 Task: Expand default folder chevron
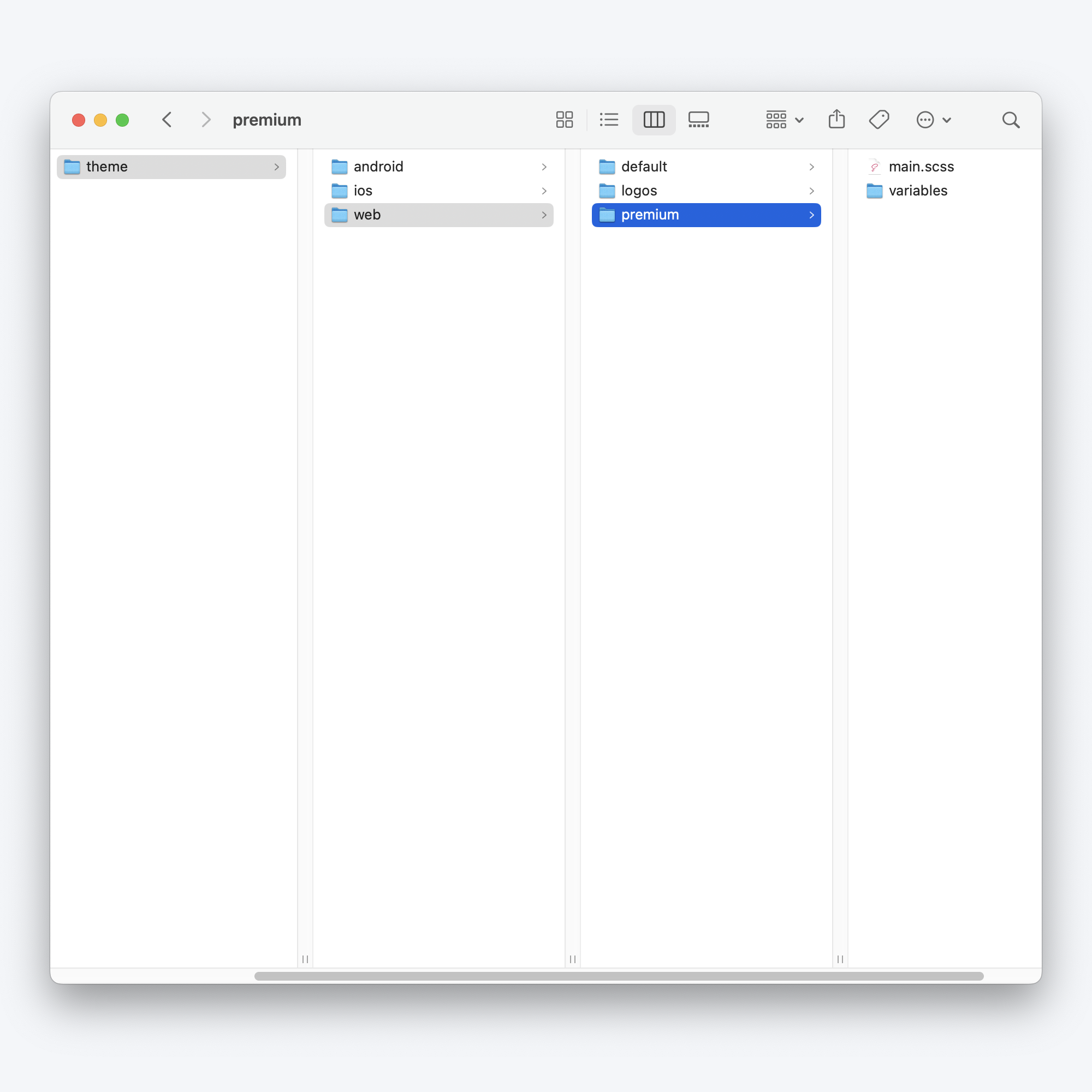coord(811,167)
